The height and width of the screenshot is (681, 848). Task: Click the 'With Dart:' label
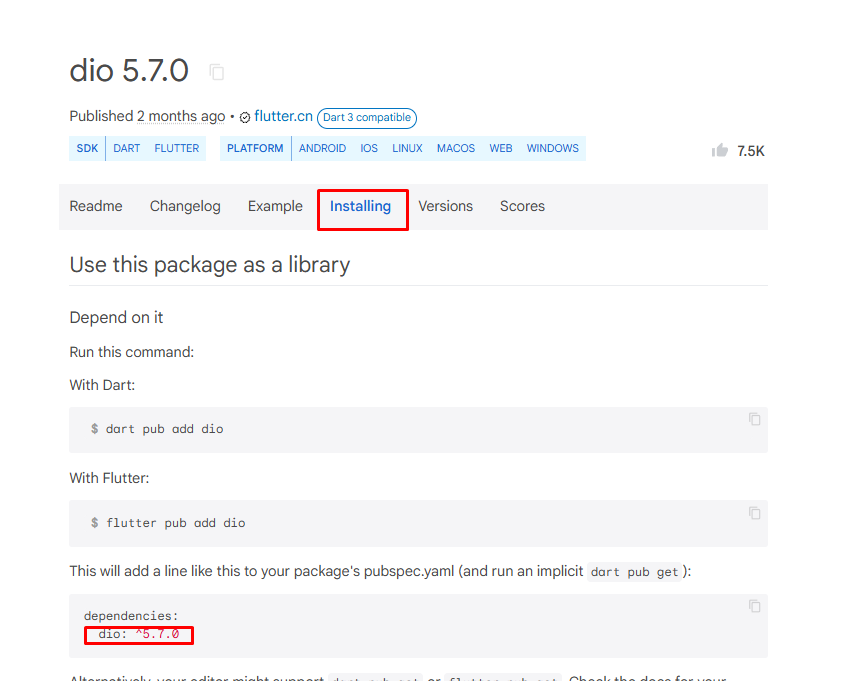[102, 385]
